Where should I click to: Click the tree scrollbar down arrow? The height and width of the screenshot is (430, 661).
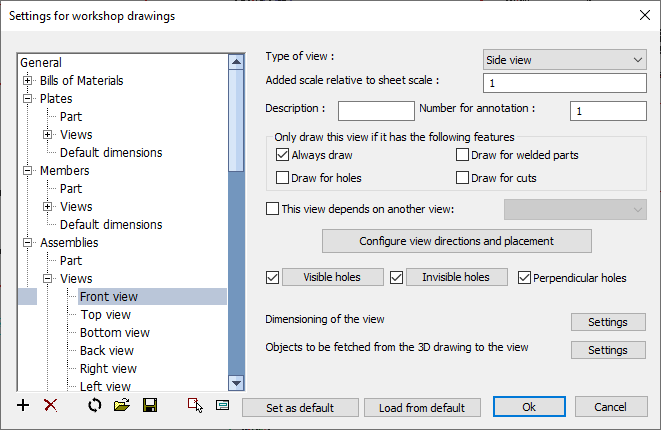click(x=236, y=383)
